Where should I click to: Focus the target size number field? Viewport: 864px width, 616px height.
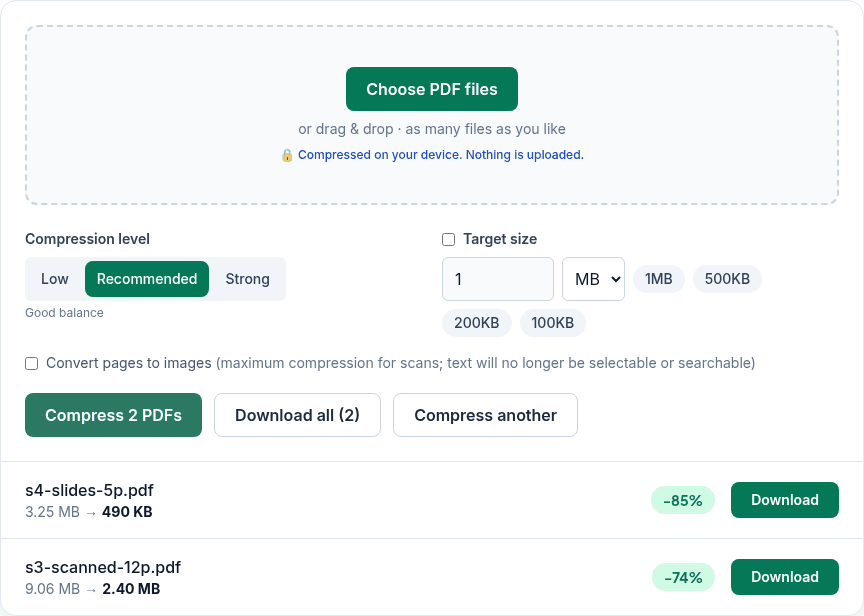tap(498, 279)
